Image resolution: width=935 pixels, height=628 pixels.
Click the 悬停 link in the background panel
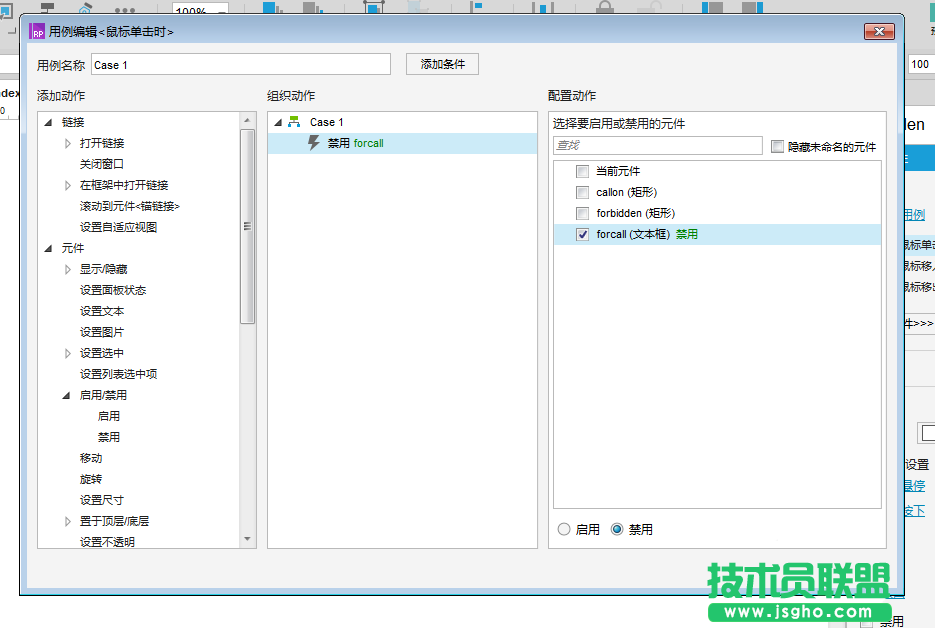(915, 486)
